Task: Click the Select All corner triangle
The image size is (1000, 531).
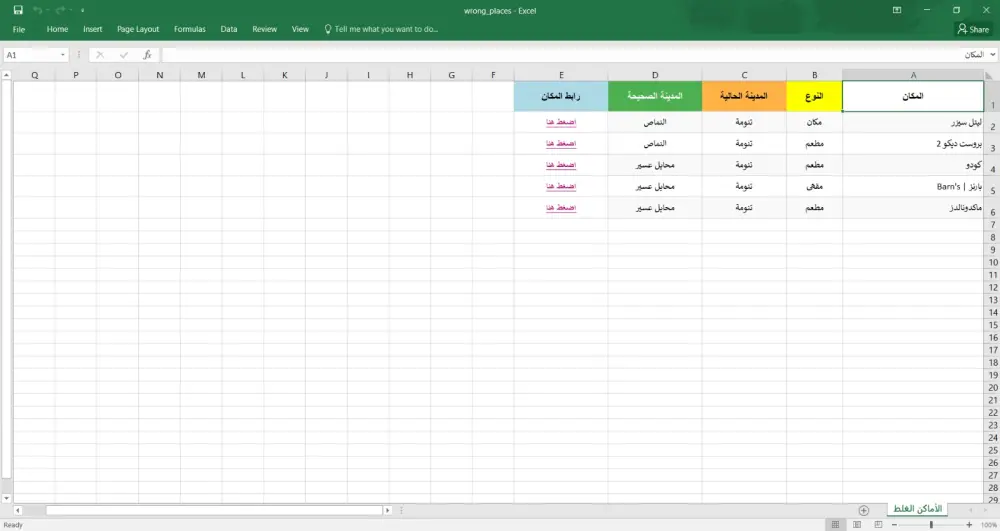Action: (x=991, y=75)
